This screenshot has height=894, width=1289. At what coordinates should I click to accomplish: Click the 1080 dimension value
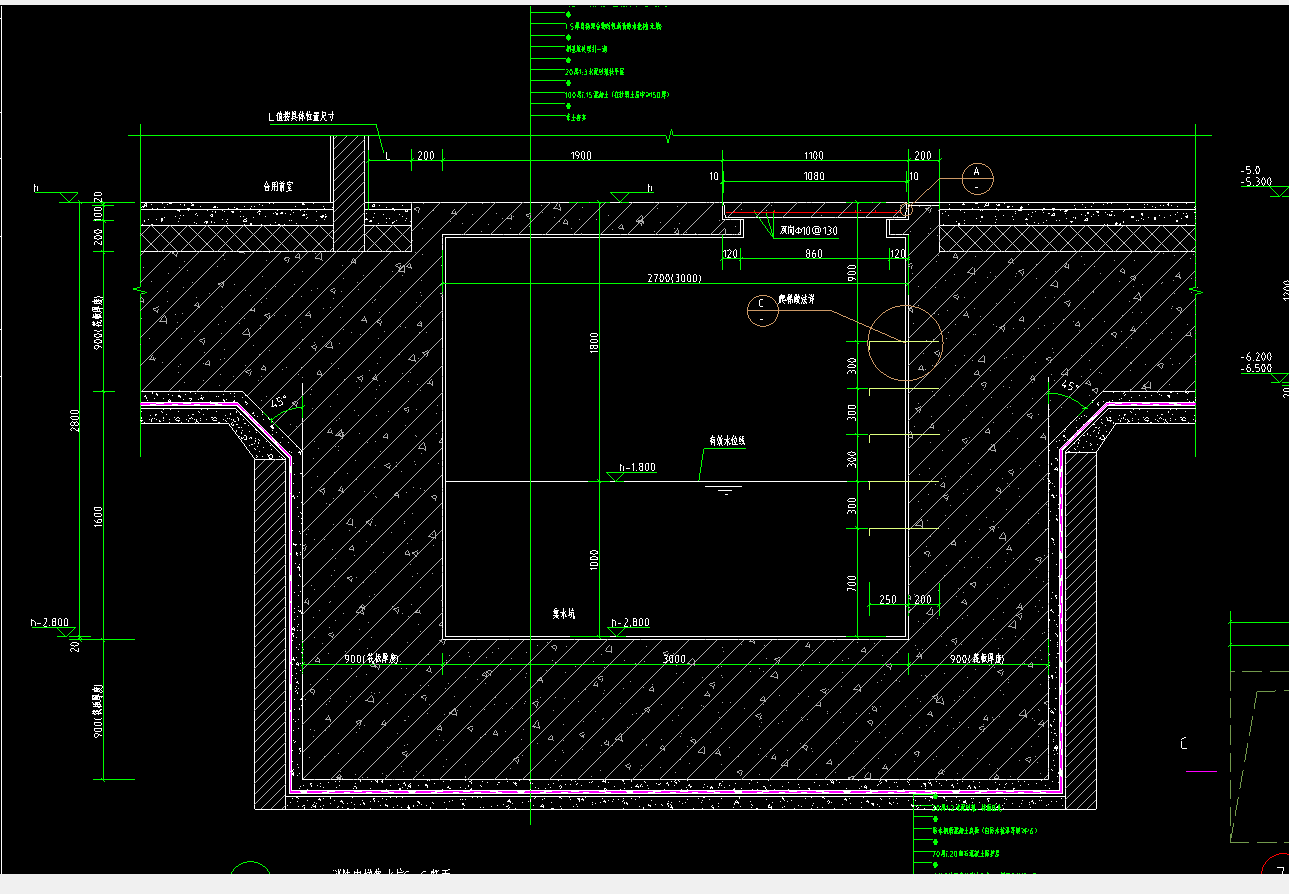[x=813, y=176]
